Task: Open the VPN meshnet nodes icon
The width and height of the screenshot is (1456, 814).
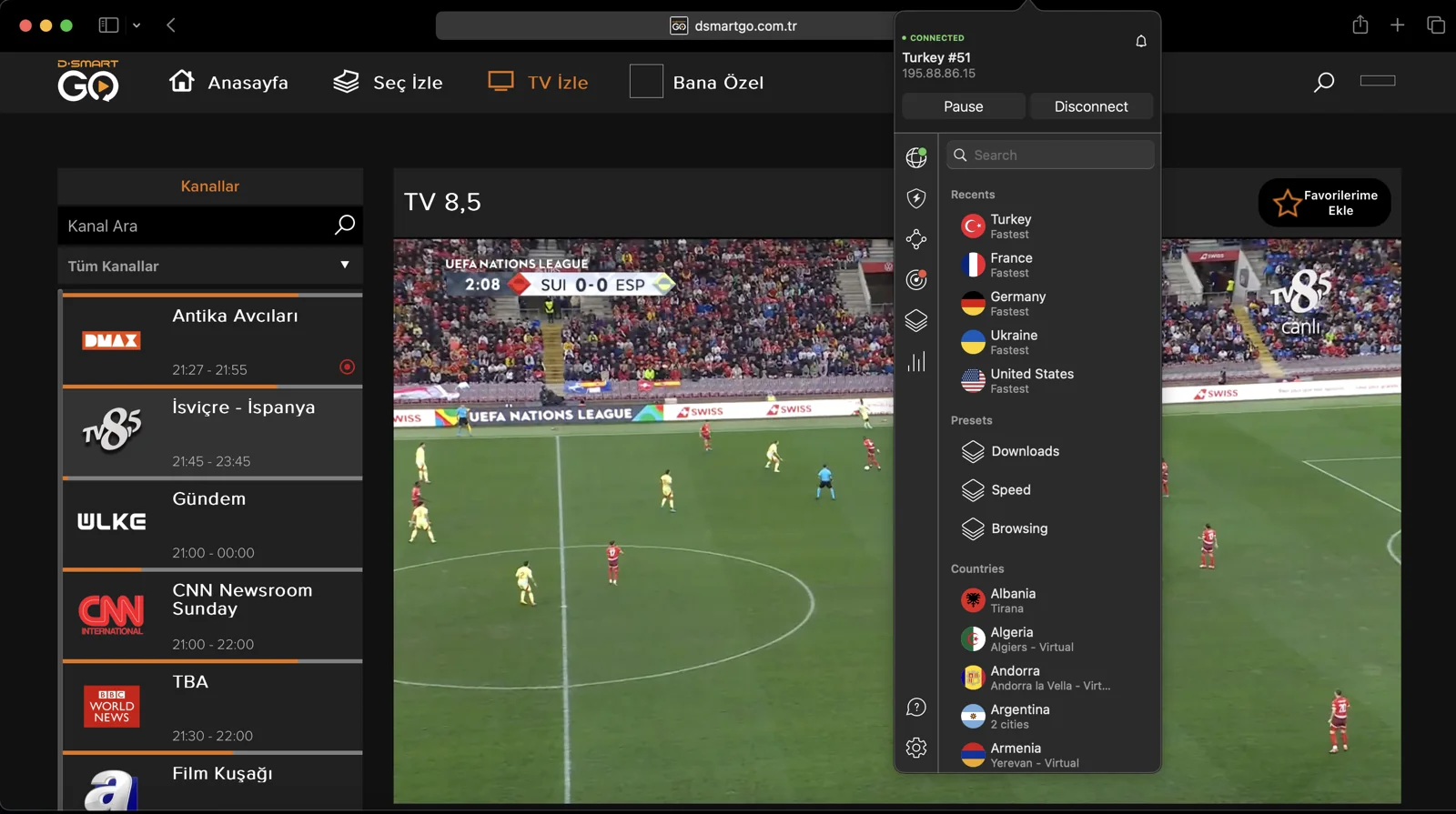Action: [x=916, y=239]
